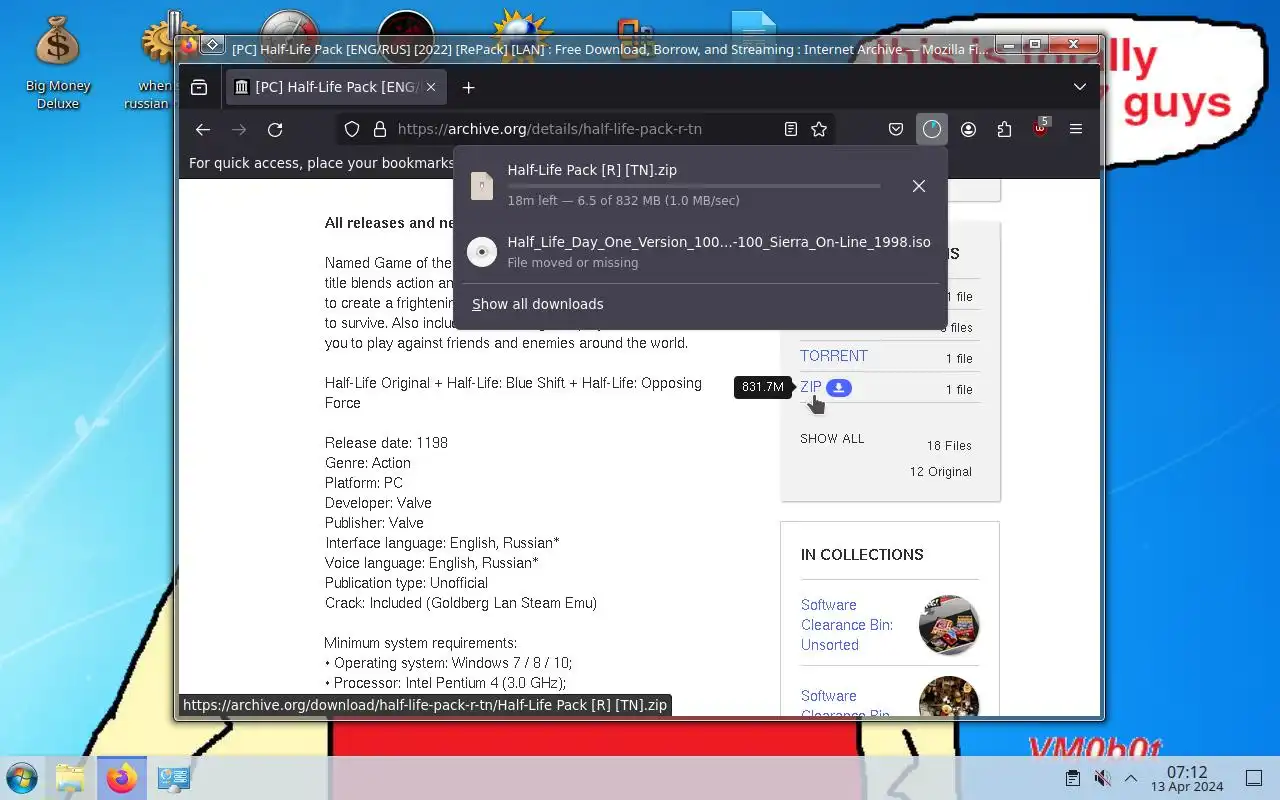Open Firefox application hamburger menu

click(x=1076, y=129)
